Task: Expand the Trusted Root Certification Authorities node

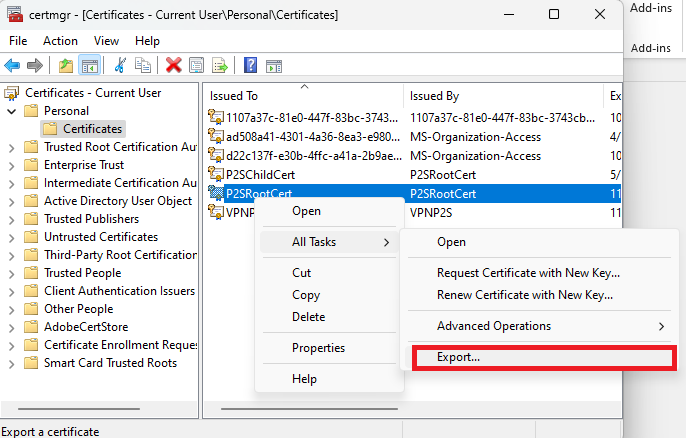Action: (x=11, y=147)
